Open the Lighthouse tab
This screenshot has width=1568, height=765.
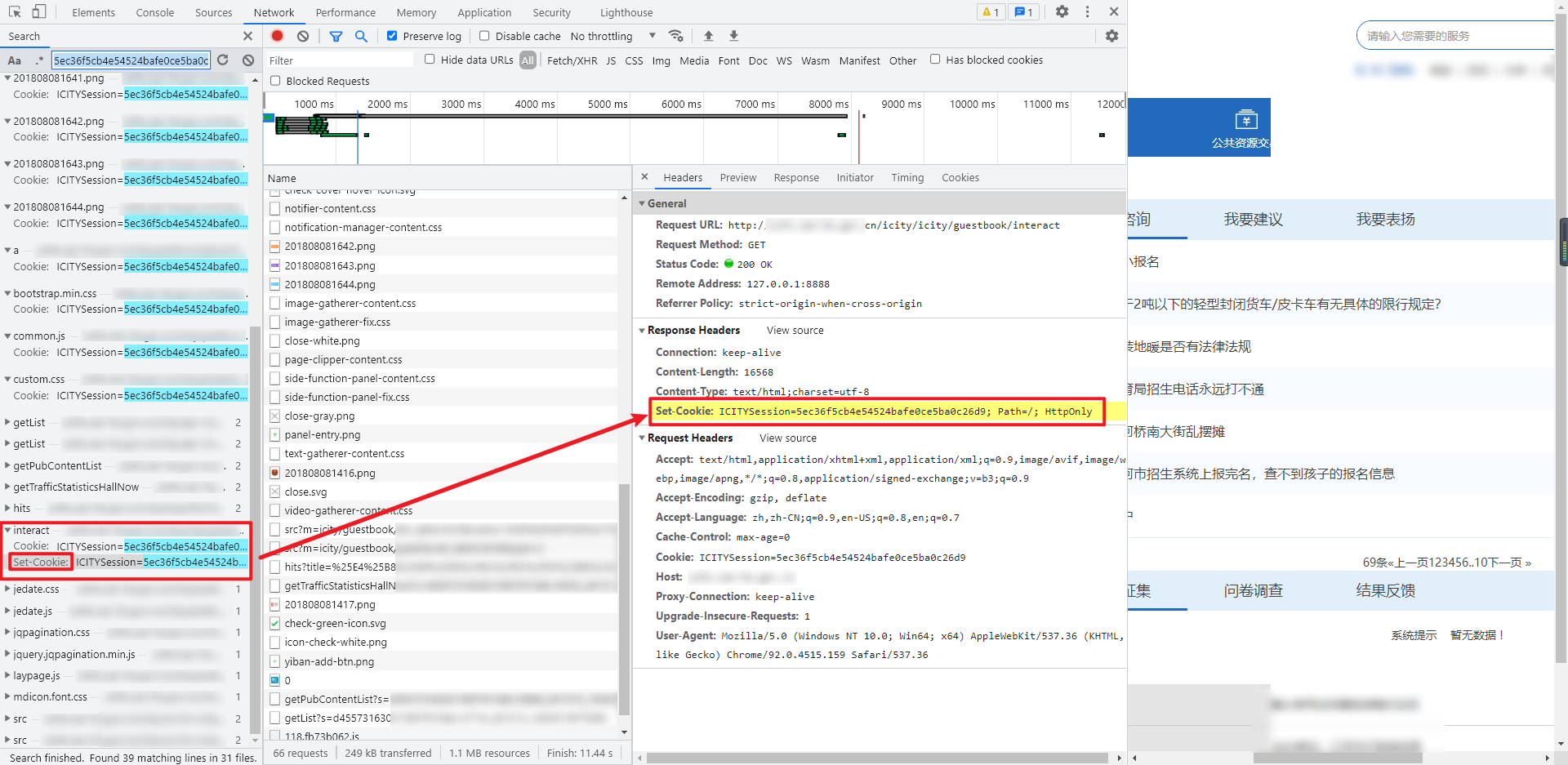pyautogui.click(x=626, y=12)
